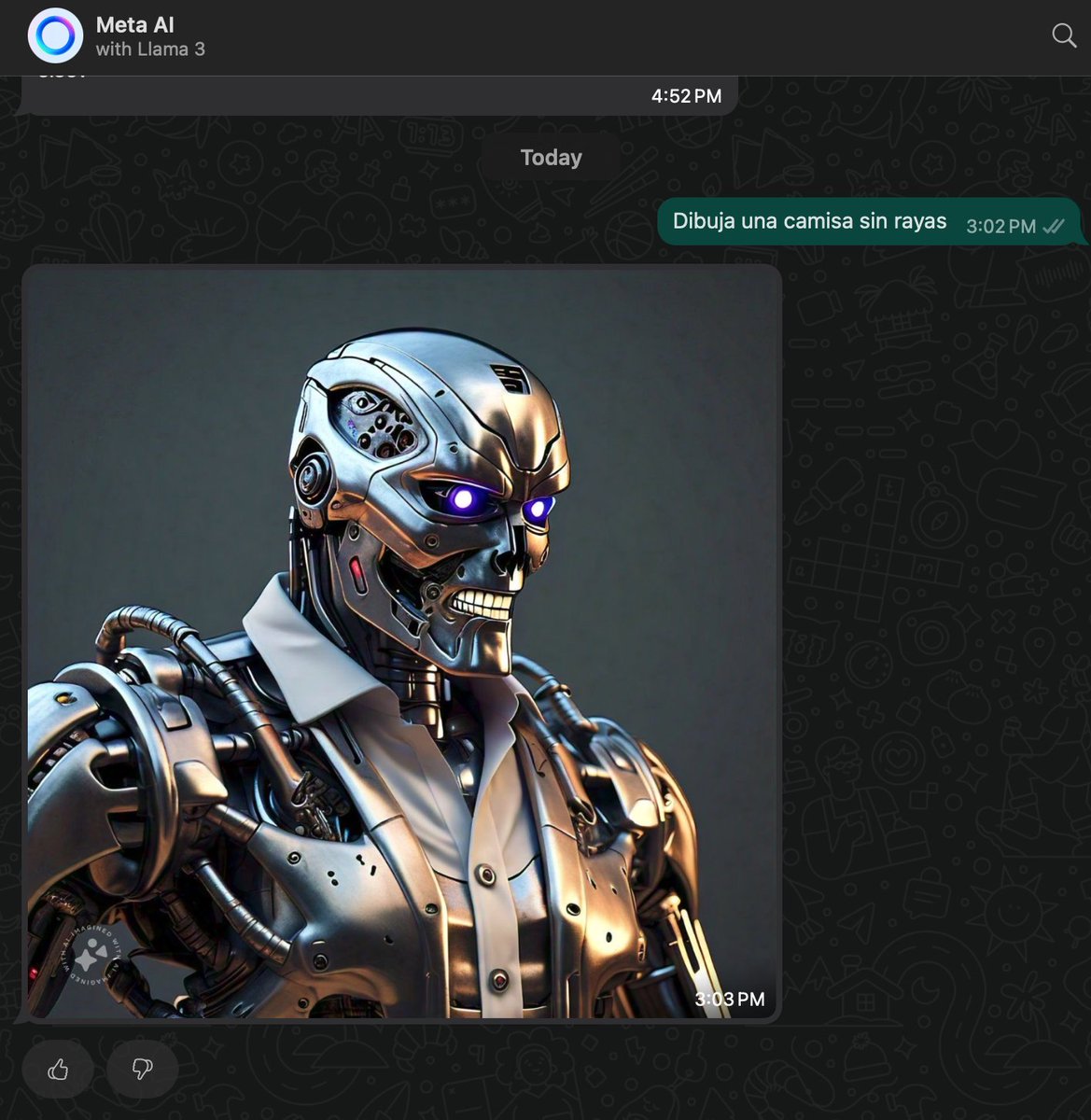The image size is (1091, 1120).
Task: Click the "with Llama 3" subtitle
Action: 150,49
